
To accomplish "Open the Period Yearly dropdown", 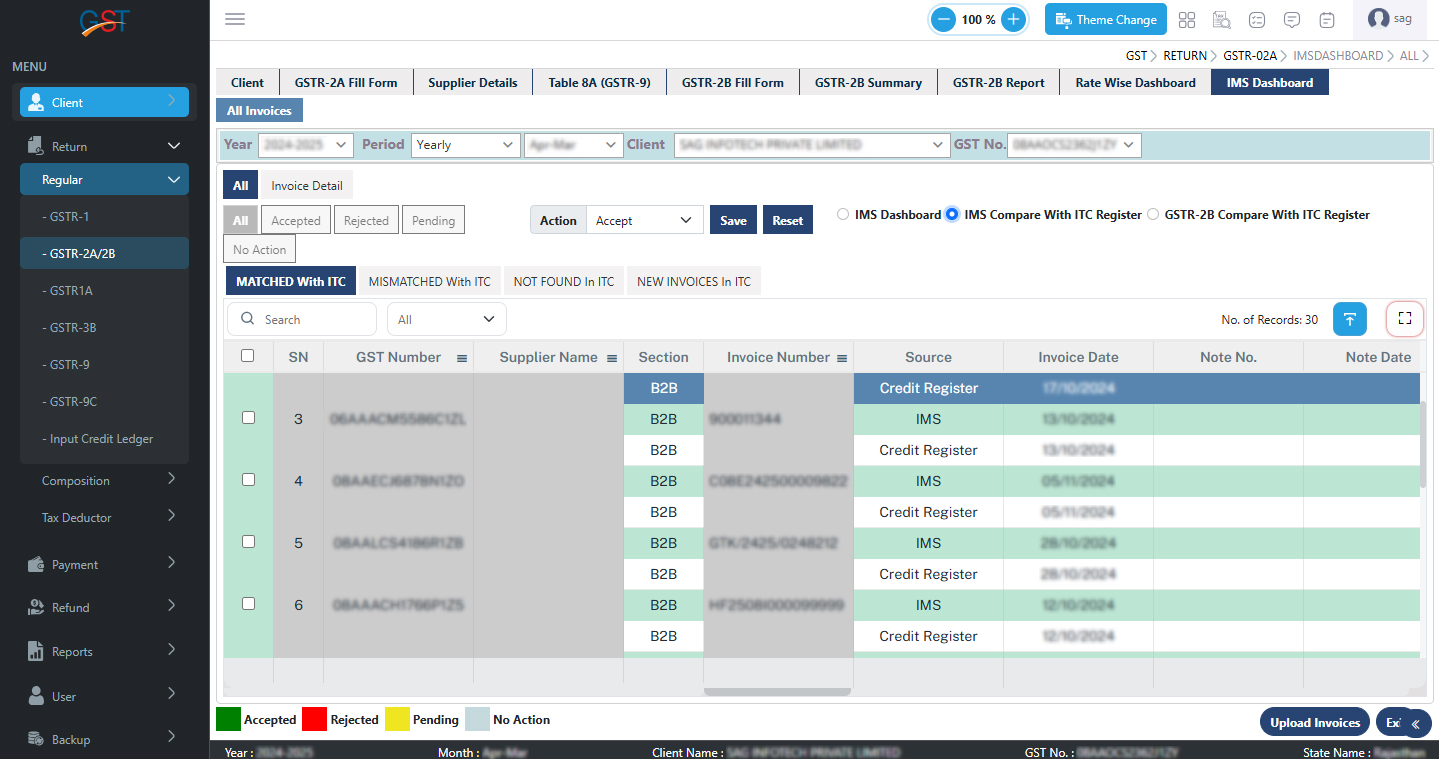I will click(x=466, y=145).
